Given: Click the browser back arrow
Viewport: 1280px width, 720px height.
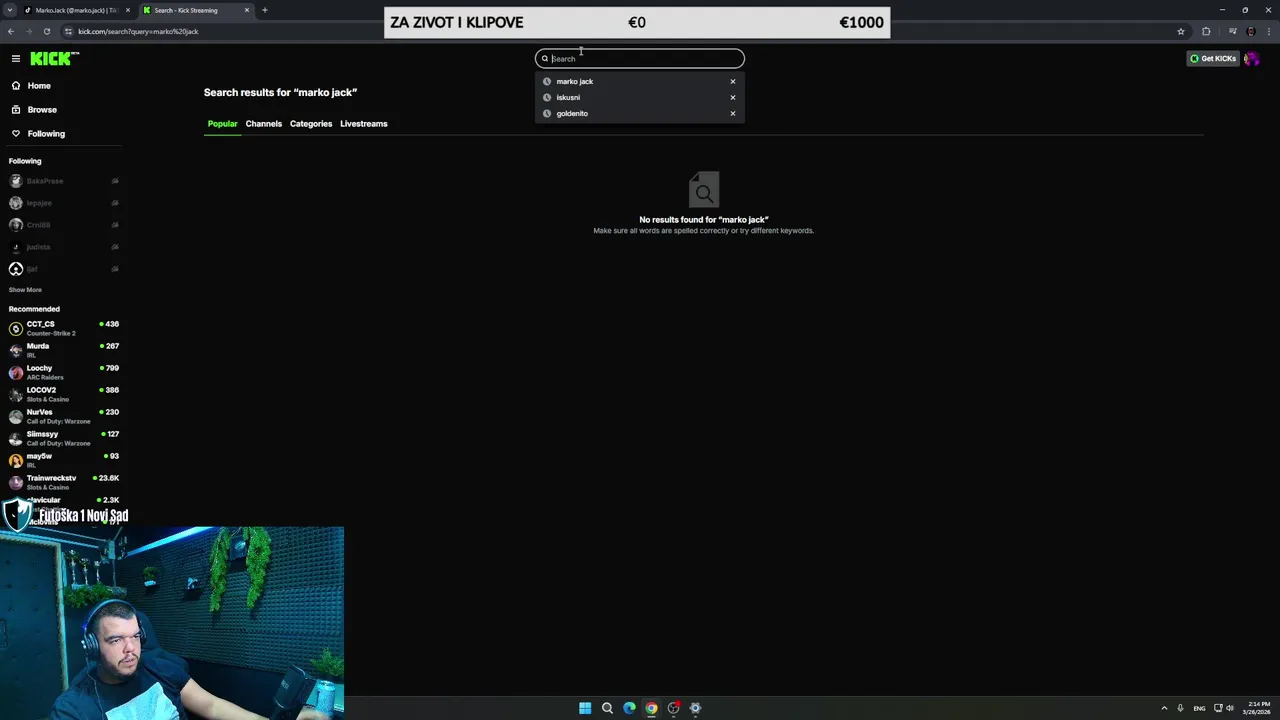Looking at the screenshot, I should tap(11, 31).
